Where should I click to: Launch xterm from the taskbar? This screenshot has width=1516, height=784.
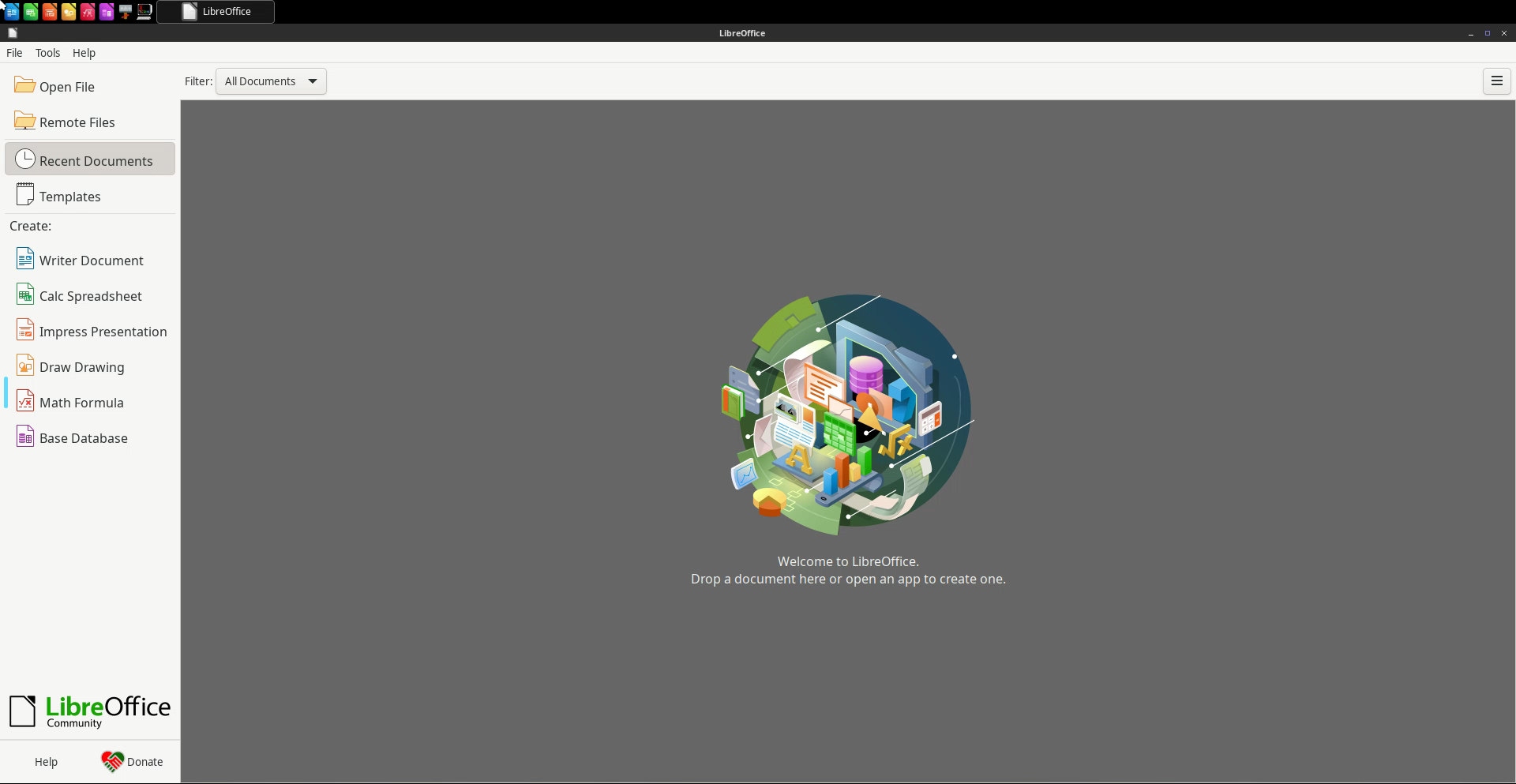pyautogui.click(x=144, y=12)
